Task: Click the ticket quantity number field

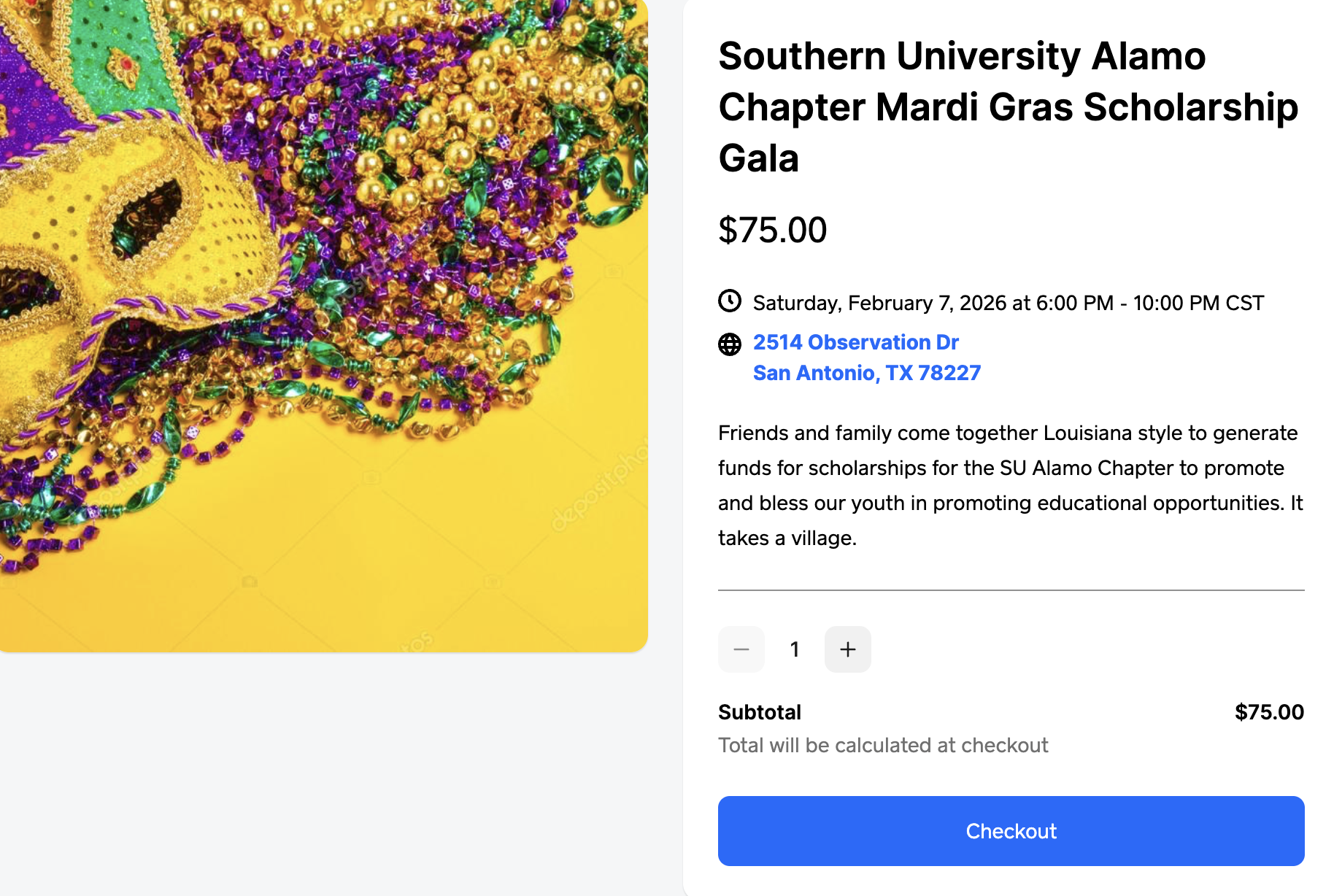Action: [x=794, y=649]
